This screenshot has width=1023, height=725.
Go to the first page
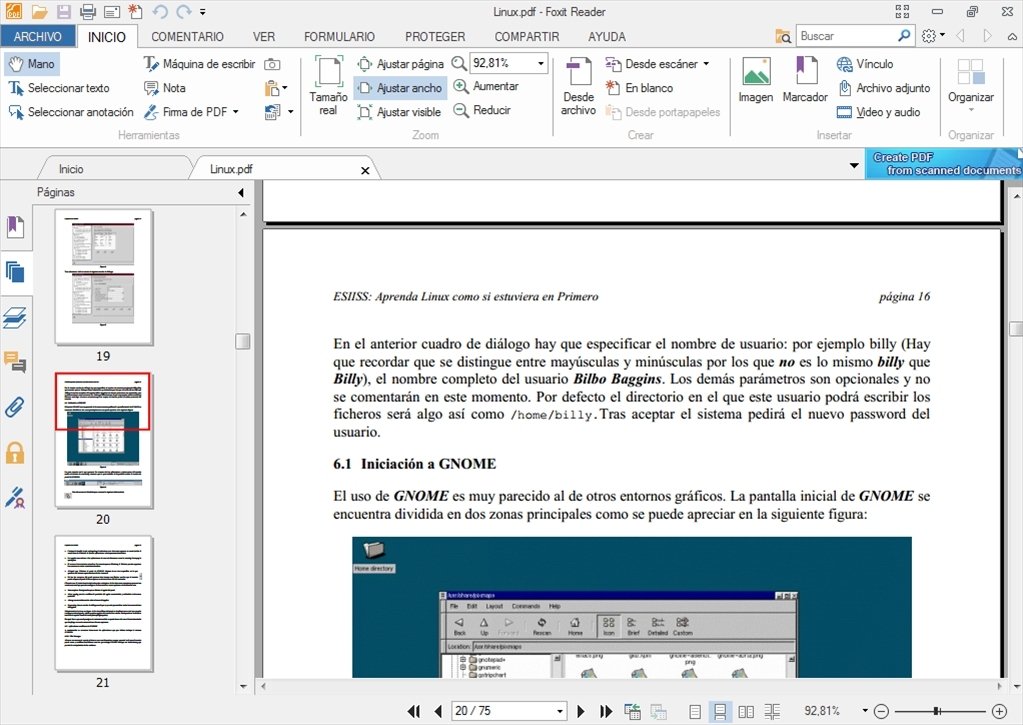tap(414, 711)
